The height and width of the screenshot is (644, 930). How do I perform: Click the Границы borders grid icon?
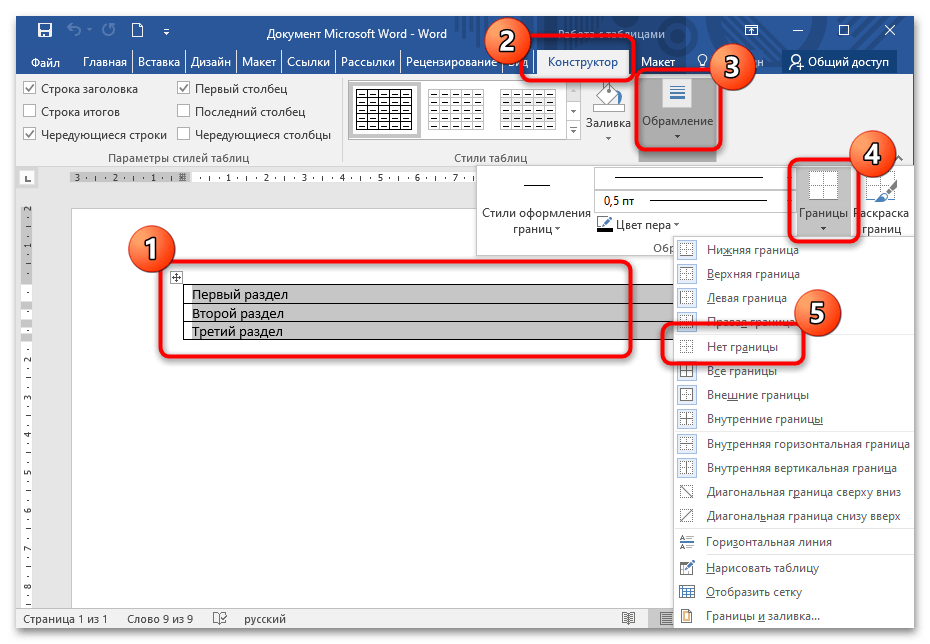pos(823,185)
